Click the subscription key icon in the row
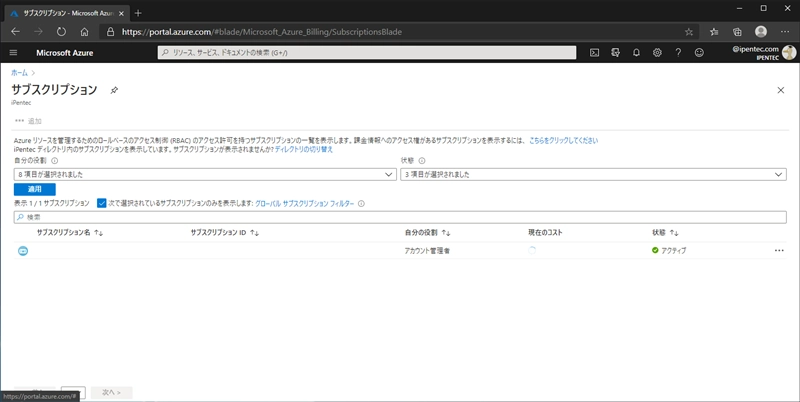800x402 pixels. pyautogui.click(x=23, y=251)
